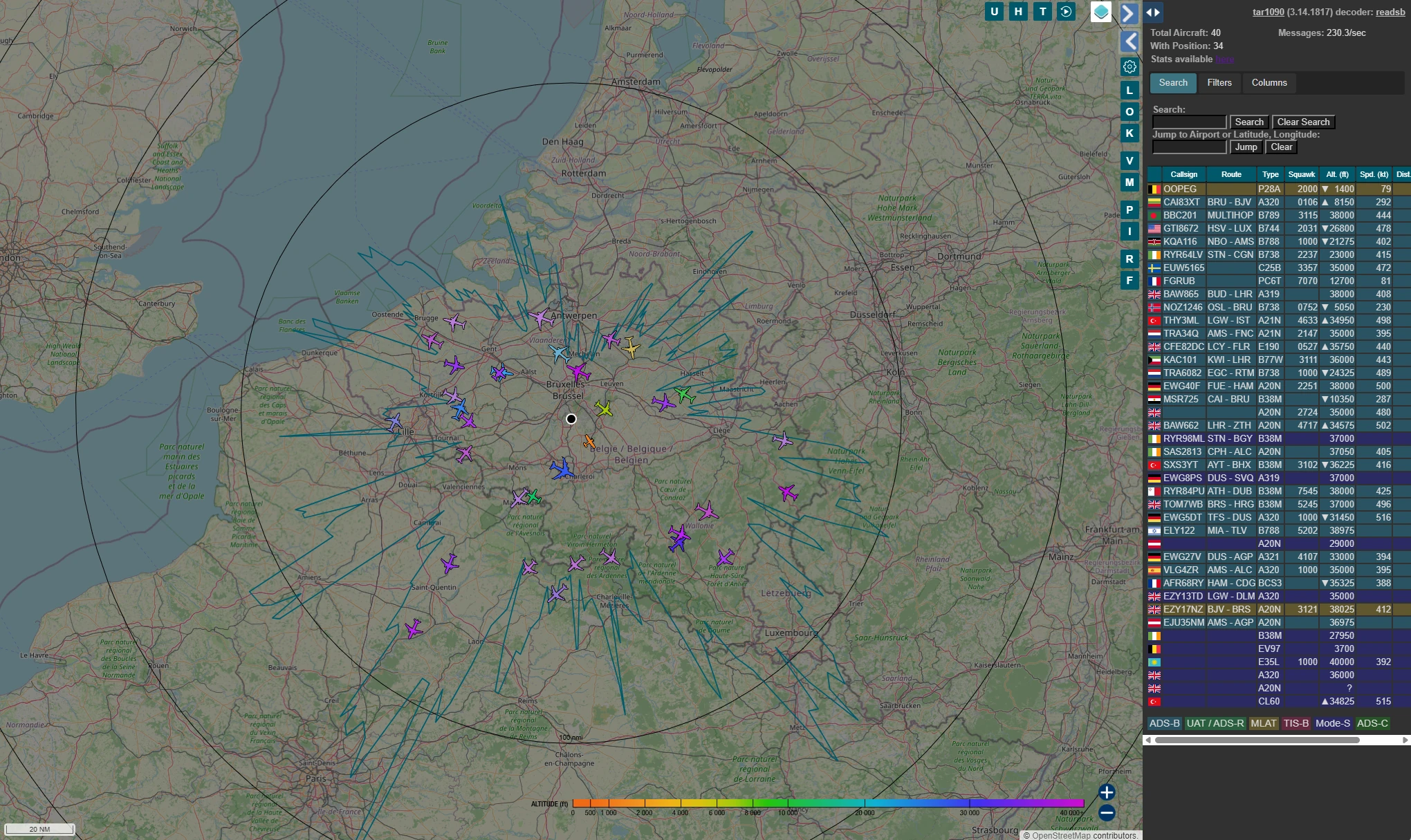Click the O toggle button

[1129, 112]
